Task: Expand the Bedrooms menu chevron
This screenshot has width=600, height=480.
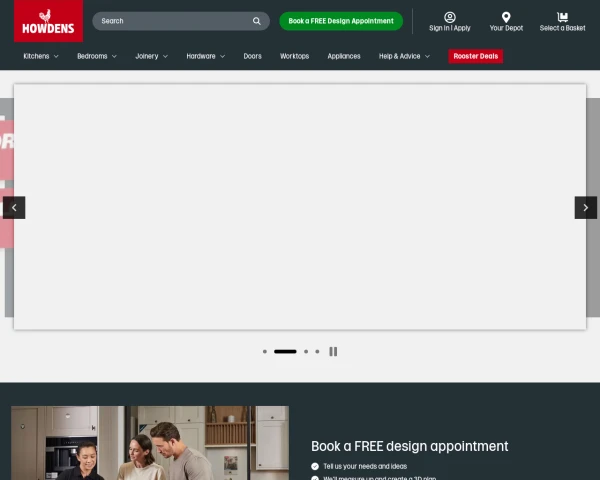Action: pos(114,56)
